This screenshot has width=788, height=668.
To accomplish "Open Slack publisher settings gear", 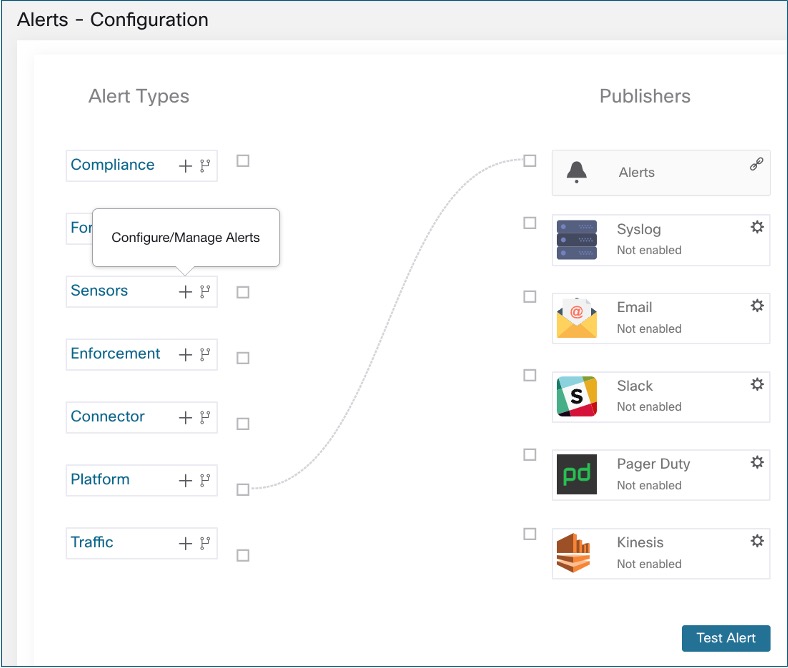I will [757, 385].
